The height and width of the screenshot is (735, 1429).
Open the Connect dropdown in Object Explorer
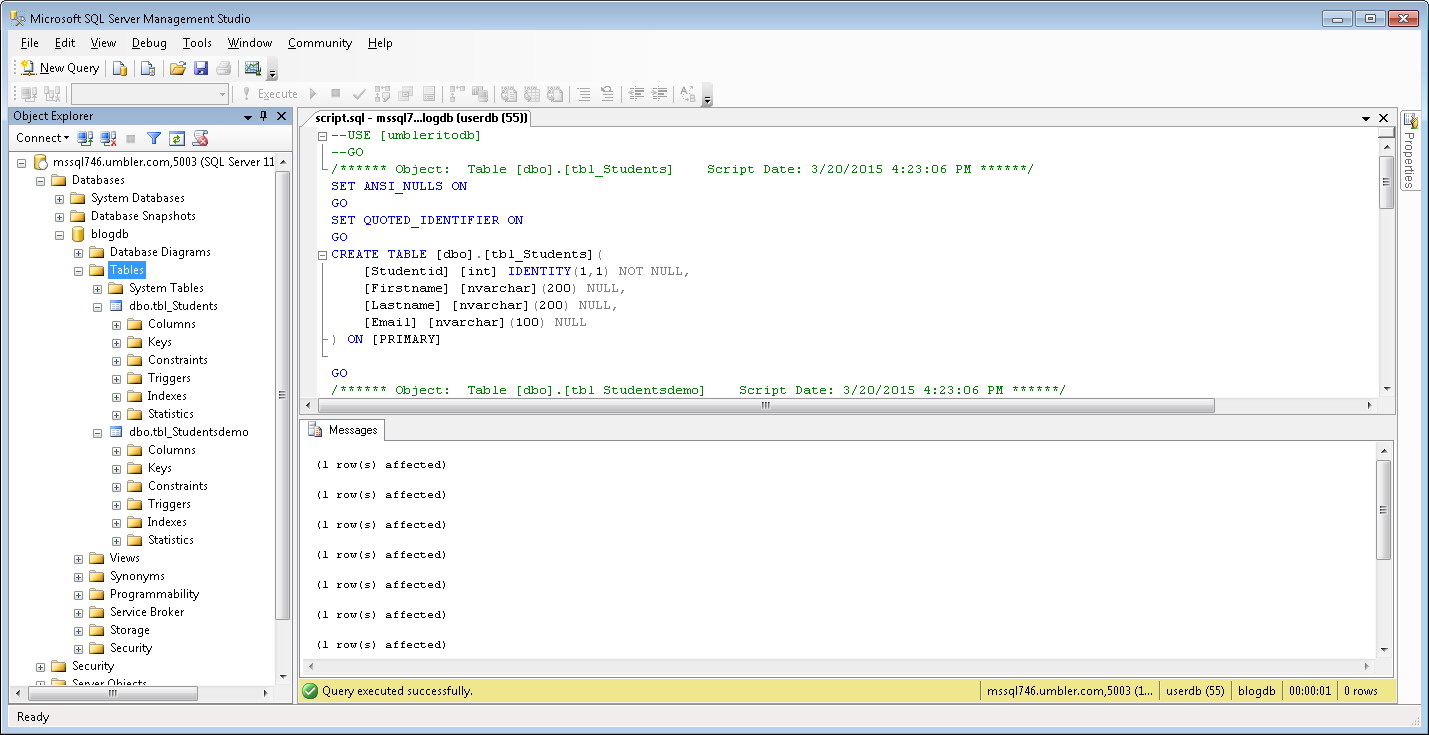click(42, 138)
